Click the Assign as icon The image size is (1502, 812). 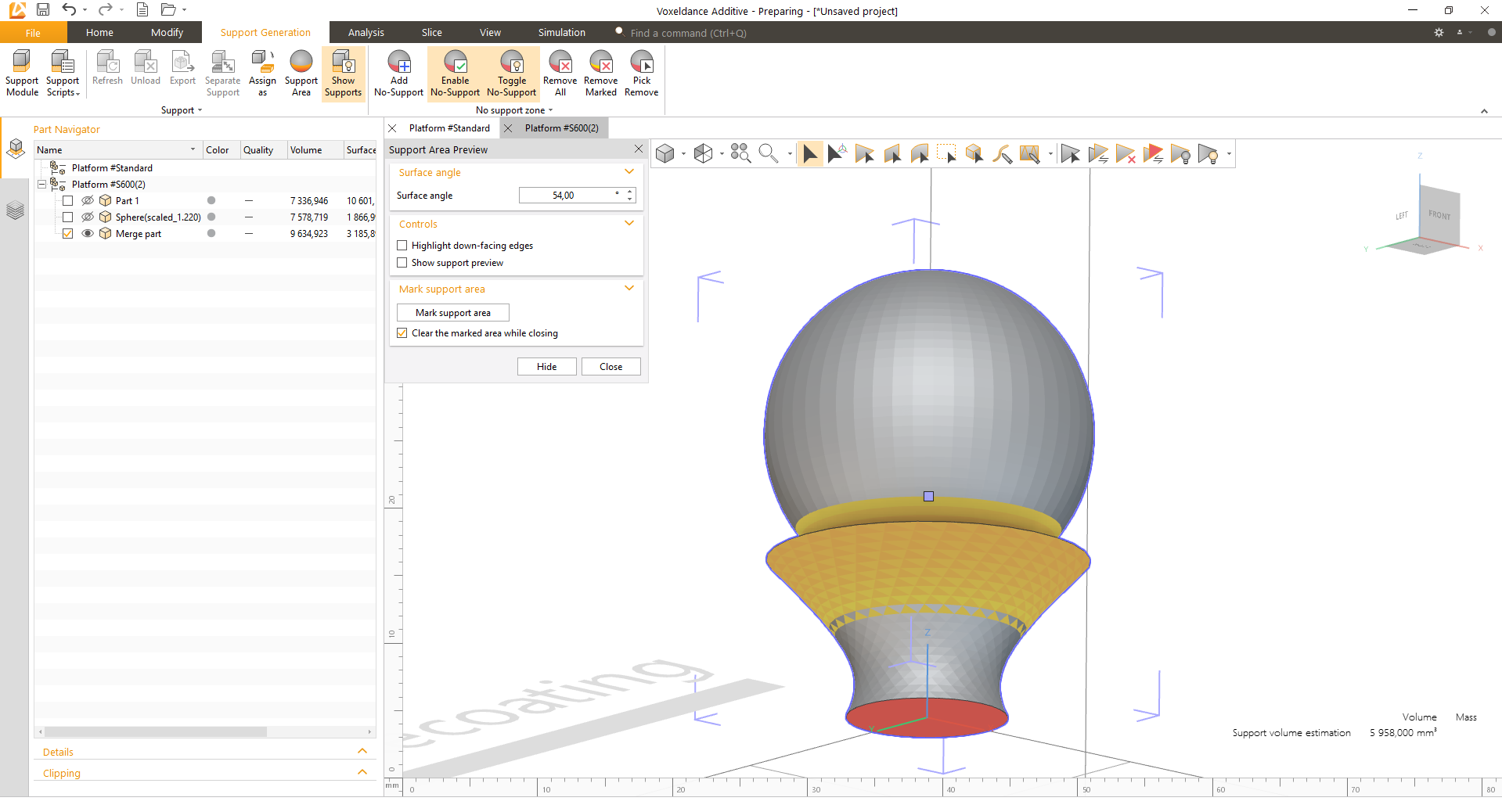(x=262, y=73)
